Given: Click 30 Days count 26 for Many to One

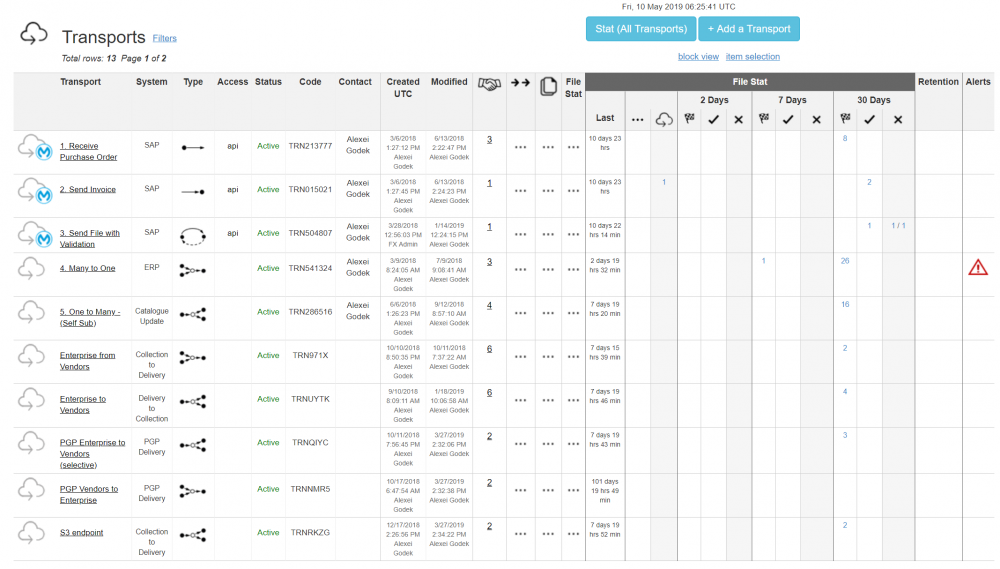Looking at the screenshot, I should (845, 260).
